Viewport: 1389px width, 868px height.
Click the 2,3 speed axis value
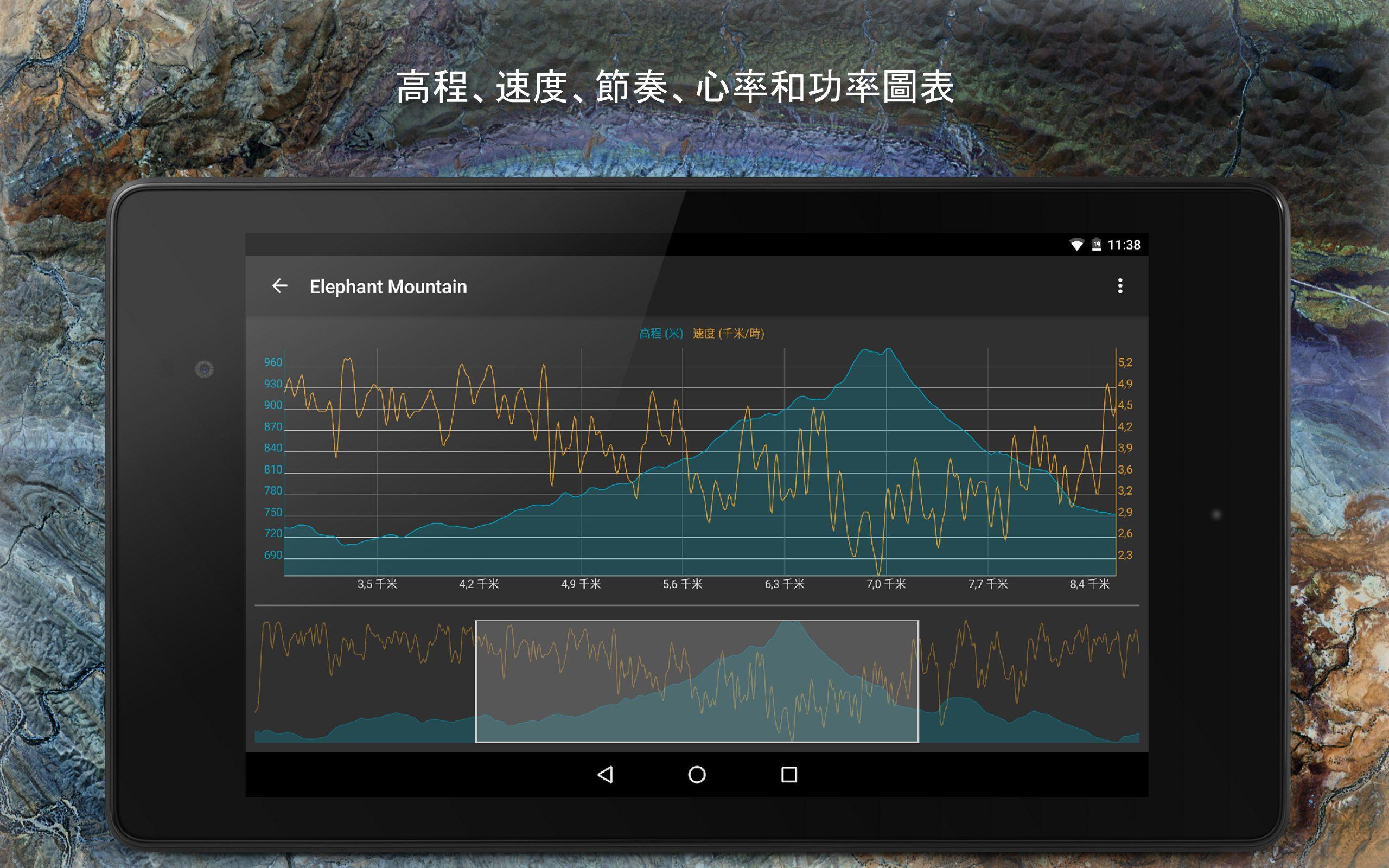click(x=1125, y=555)
